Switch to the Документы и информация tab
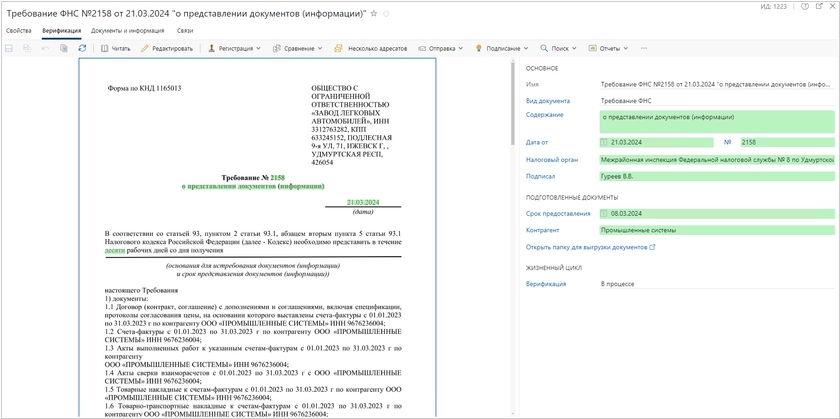This screenshot has width=840, height=419. click(127, 31)
